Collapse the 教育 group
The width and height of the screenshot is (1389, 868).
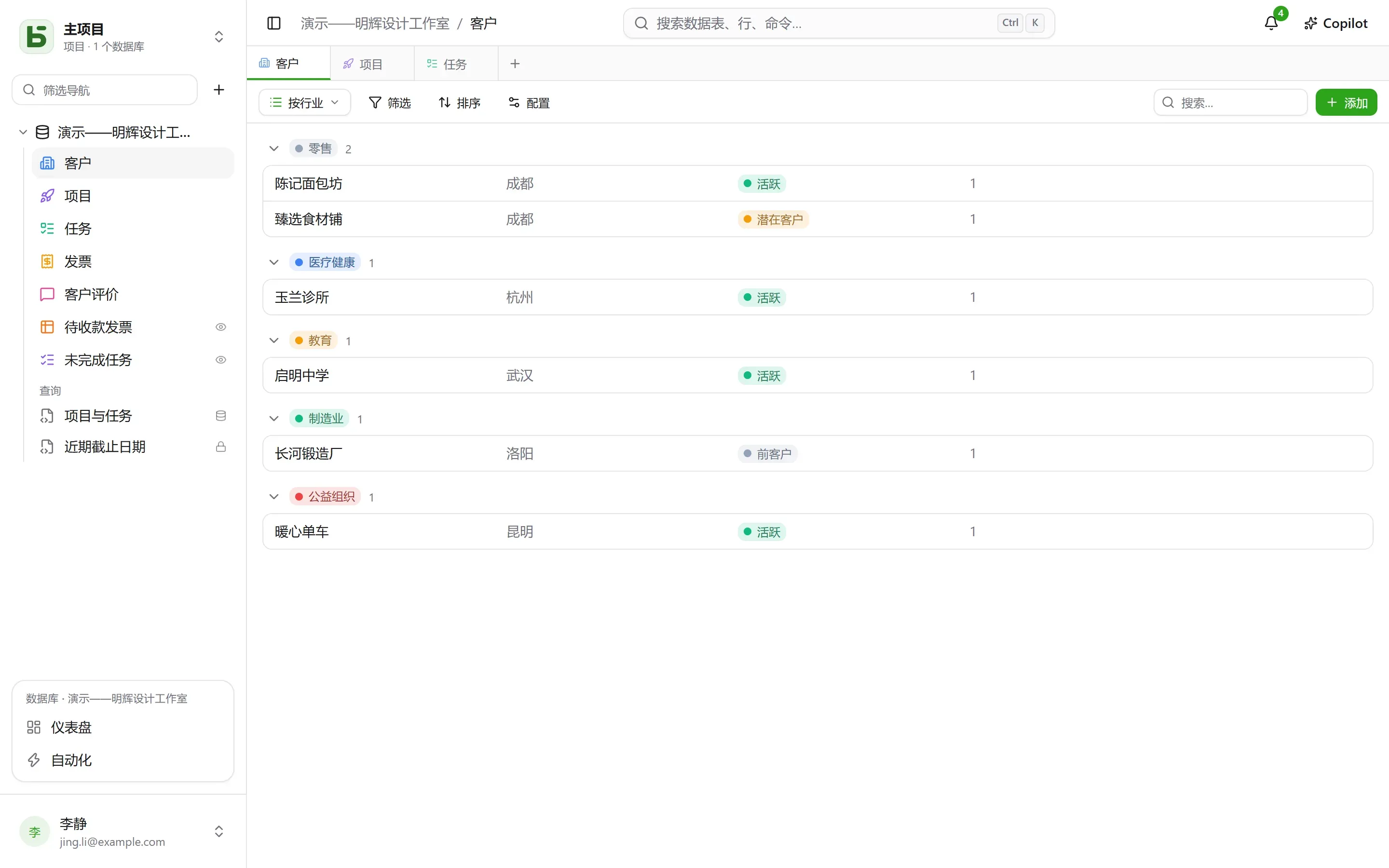pyautogui.click(x=274, y=340)
